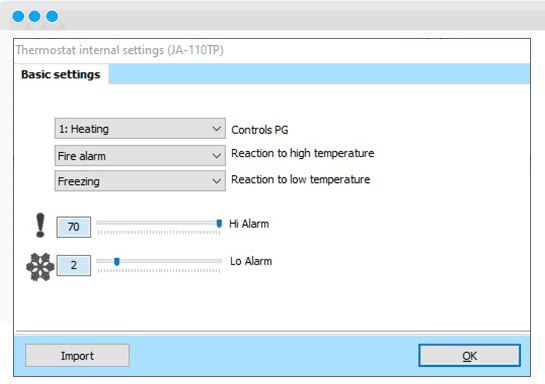545x384 pixels.
Task: Expand the Freezing dropdown arrow
Action: coord(216,181)
